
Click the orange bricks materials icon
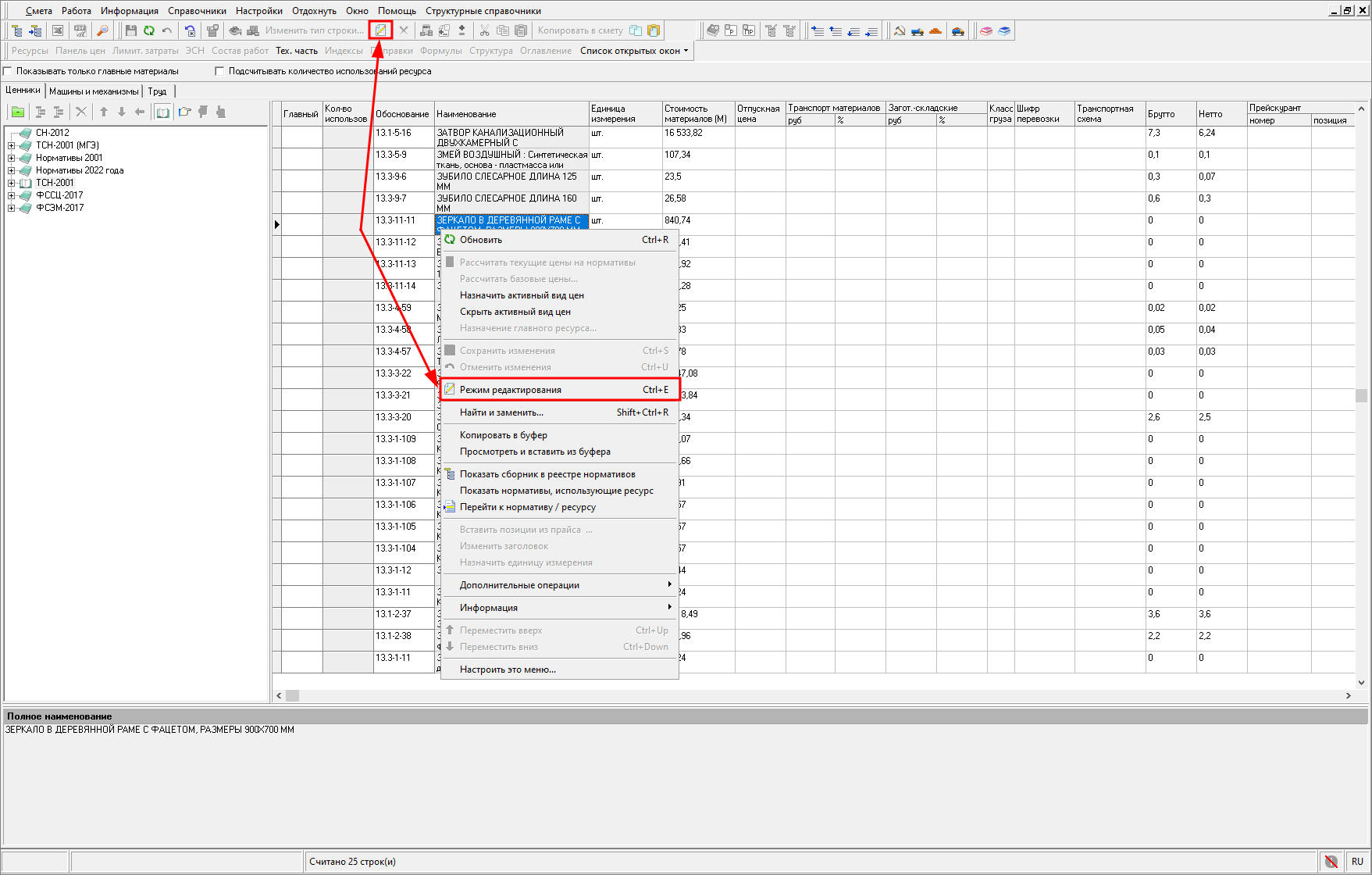click(935, 30)
